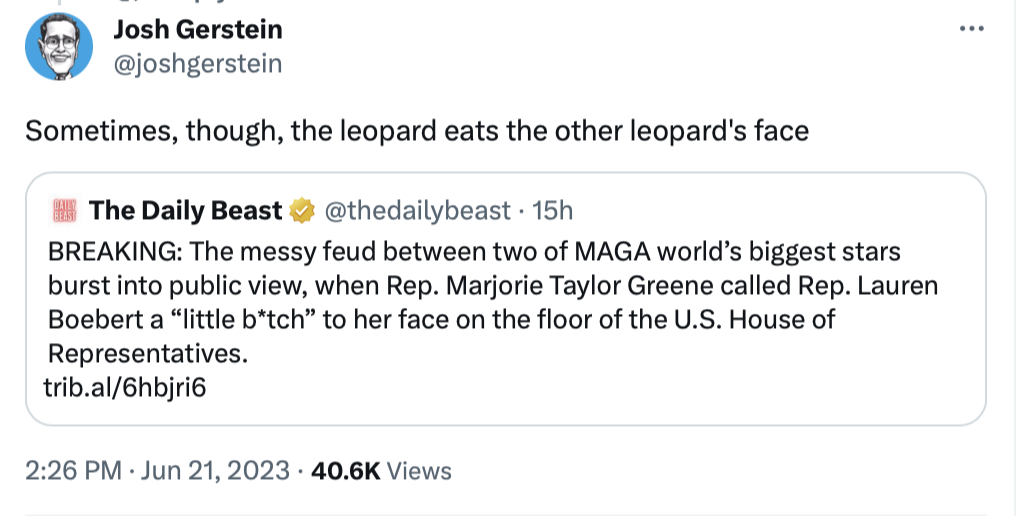Click the 15h timestamp of quoted tweet

553,211
